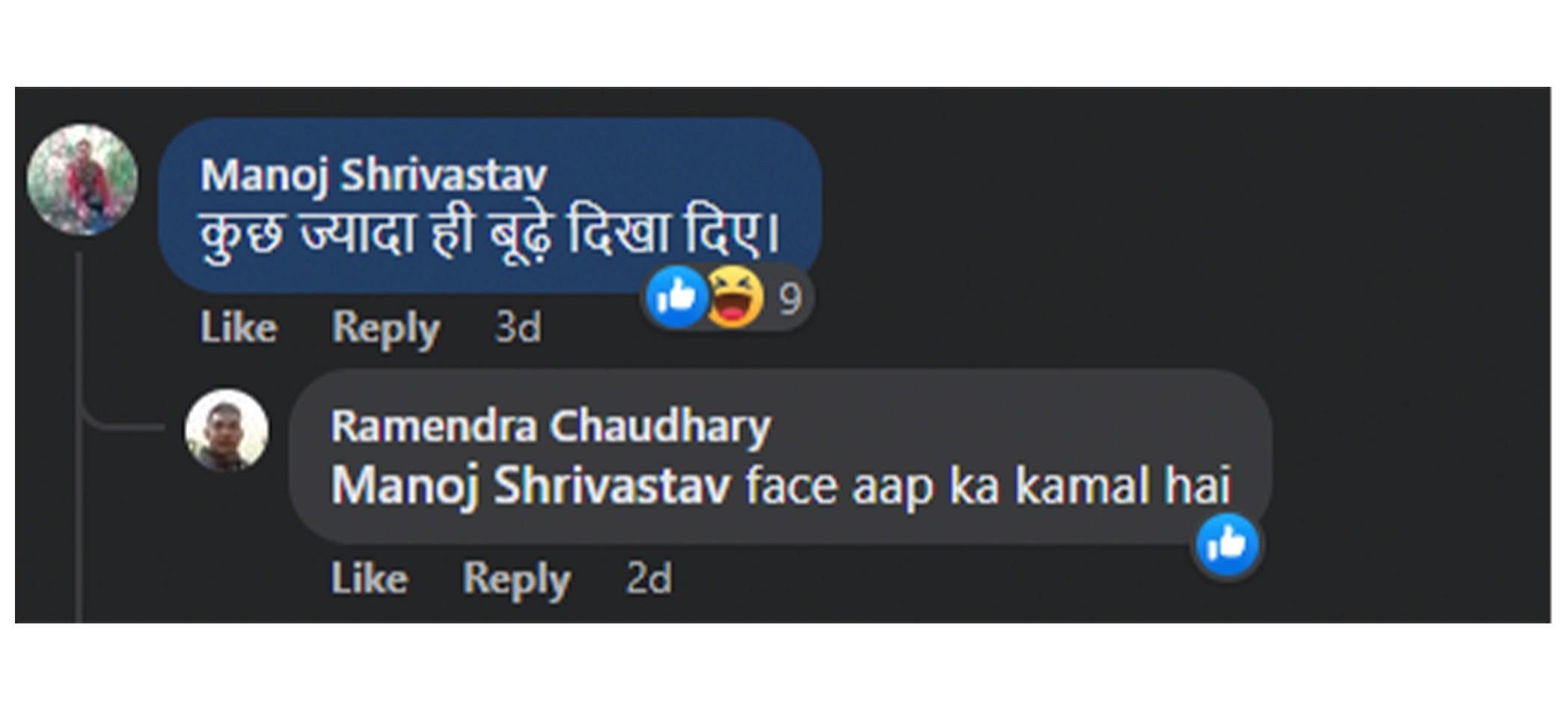Click the laughing Haha reaction emoji
The image size is (1568, 705).
pyautogui.click(x=735, y=297)
